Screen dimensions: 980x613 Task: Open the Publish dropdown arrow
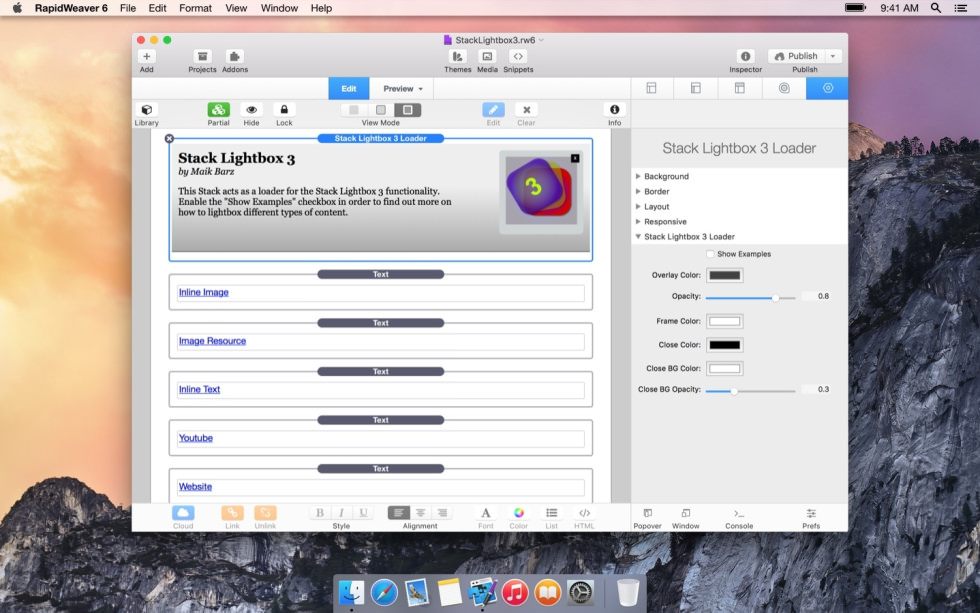(x=833, y=56)
